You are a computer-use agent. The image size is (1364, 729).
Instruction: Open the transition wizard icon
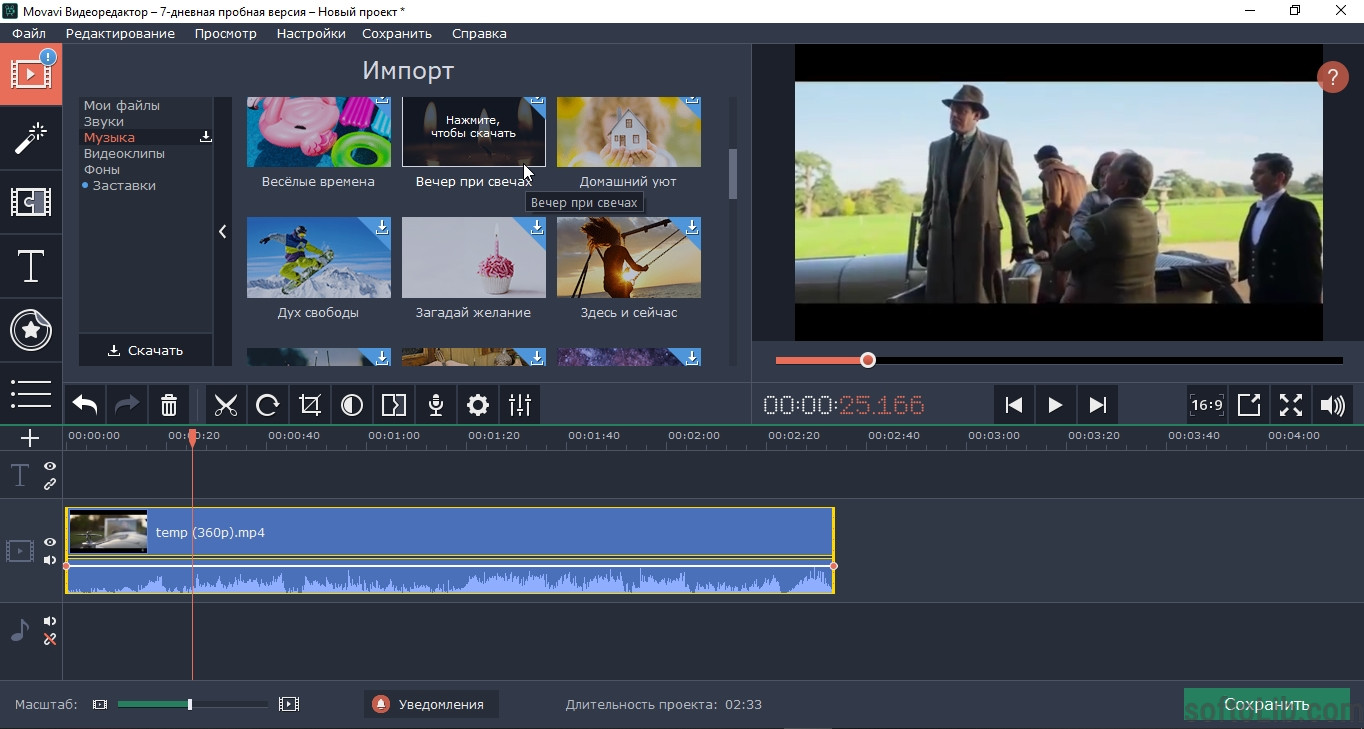(394, 405)
